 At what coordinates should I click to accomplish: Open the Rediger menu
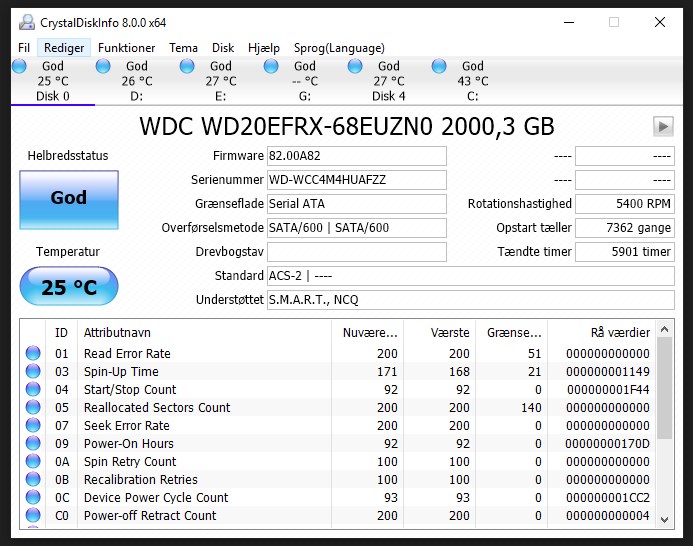64,48
